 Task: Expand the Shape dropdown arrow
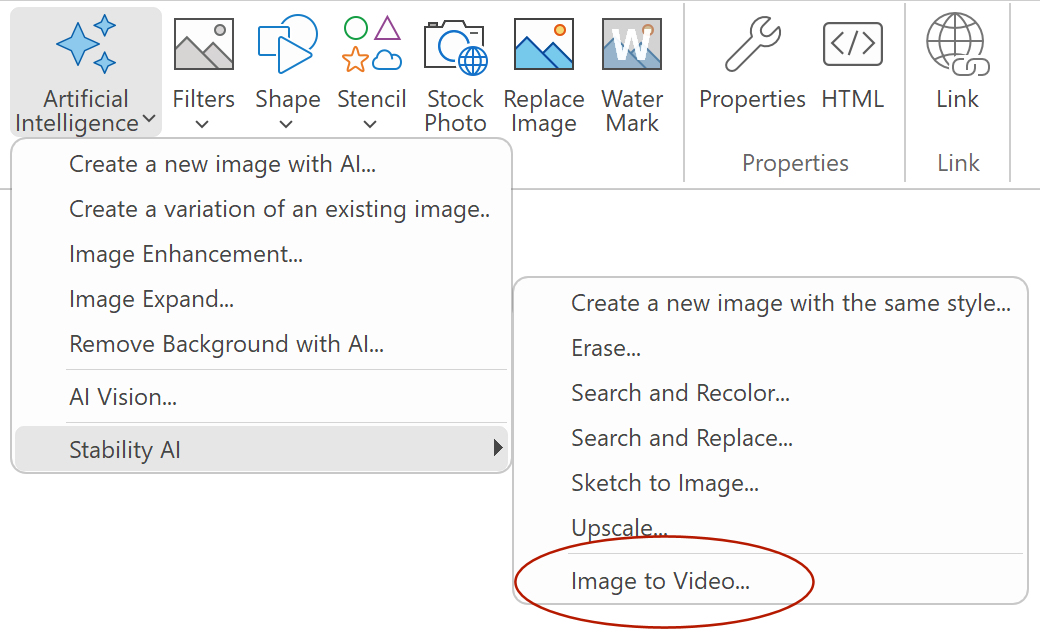[287, 125]
